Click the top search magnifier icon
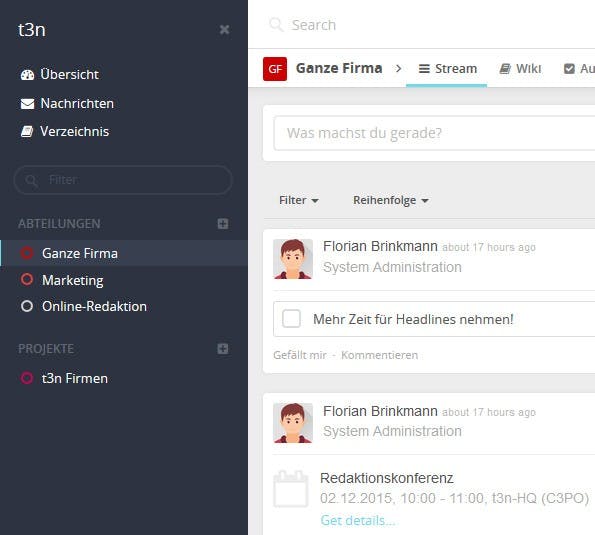Viewport: 595px width, 535px height. click(276, 25)
